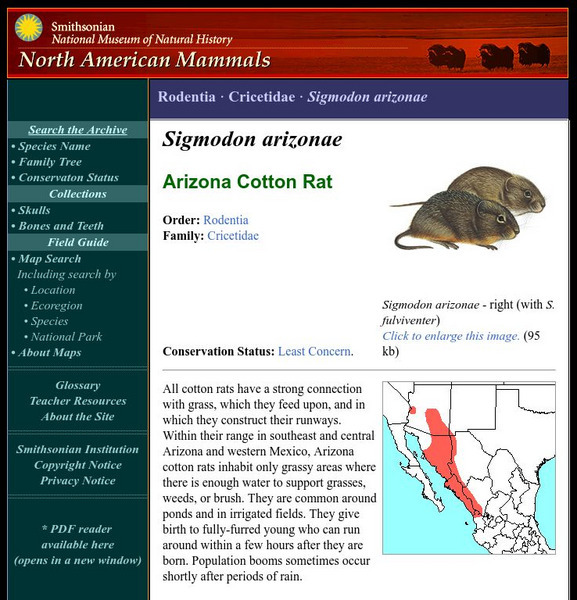Click Sigmodon arizonae in the breadcrumb
This screenshot has height=600, width=577.
coord(367,97)
